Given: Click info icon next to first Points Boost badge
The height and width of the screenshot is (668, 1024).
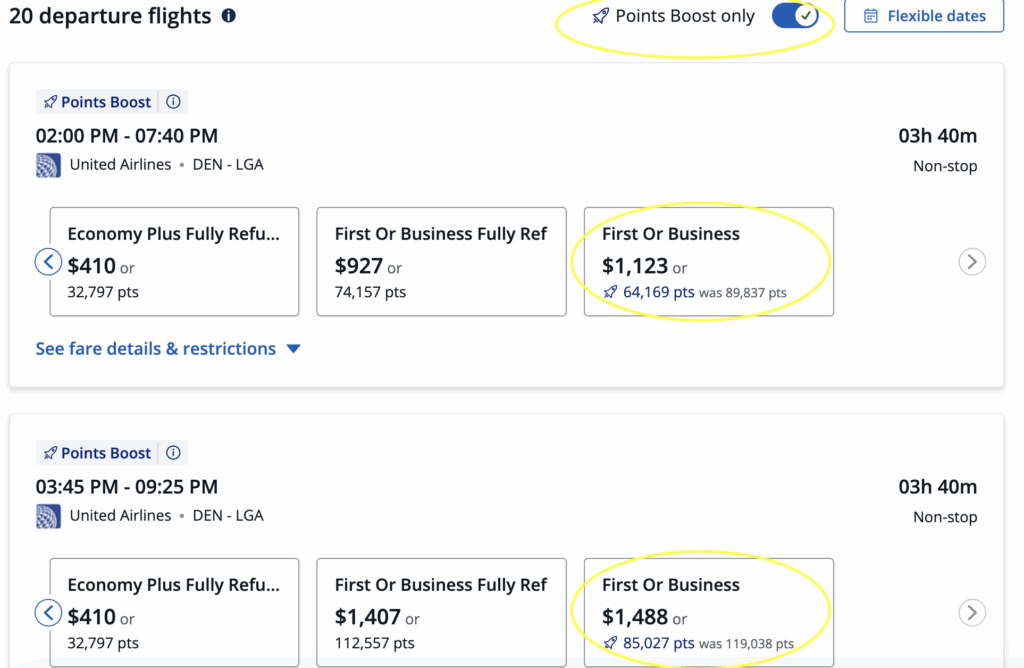Looking at the screenshot, I should click(173, 102).
